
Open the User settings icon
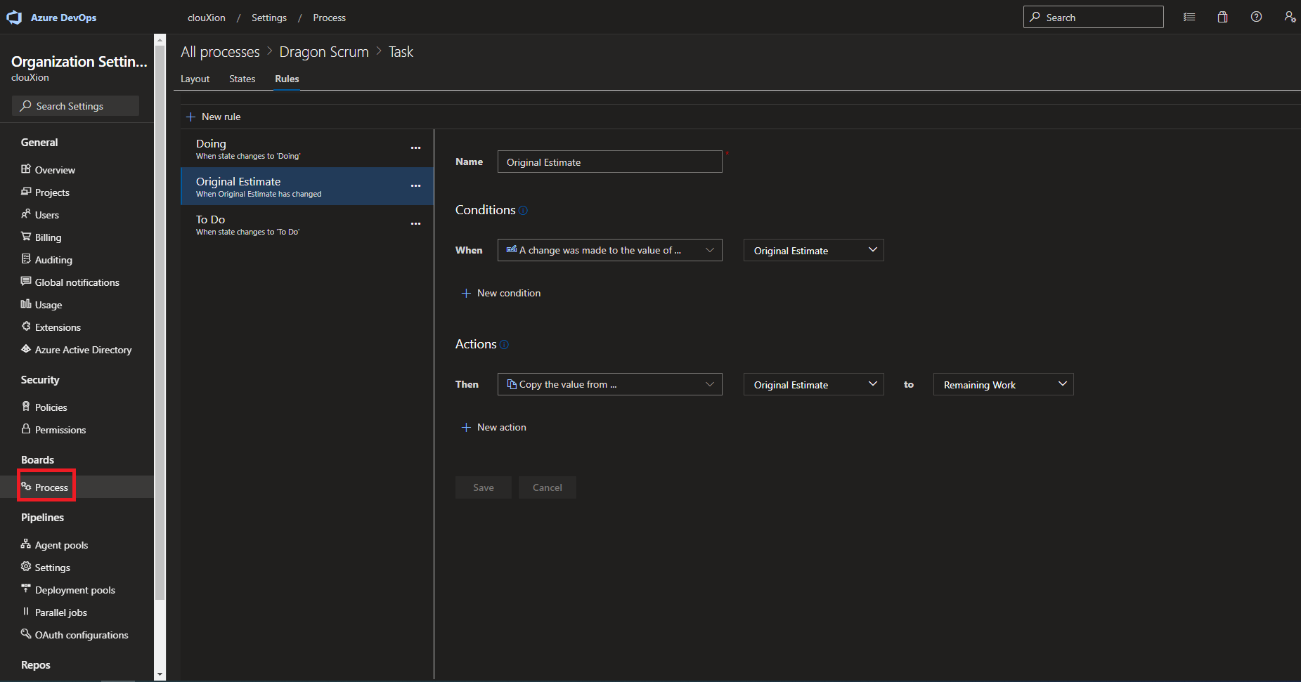pos(1289,17)
